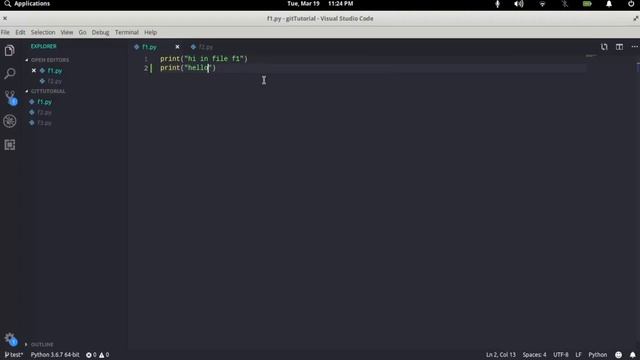The height and width of the screenshot is (360, 640).
Task: Change indentation via Spaces: 4
Action: [x=534, y=355]
